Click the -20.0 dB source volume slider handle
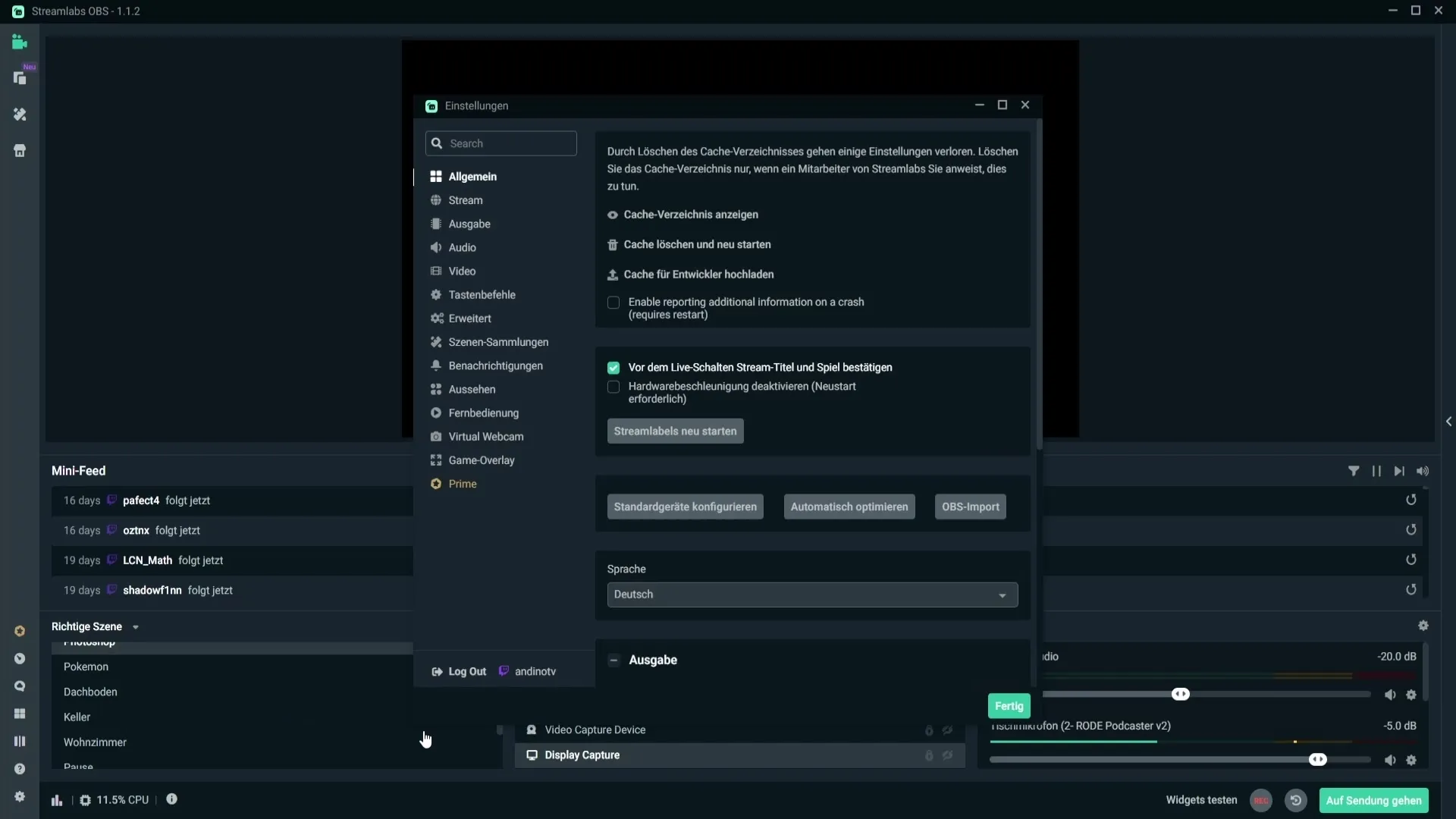The image size is (1456, 819). pos(1181,695)
